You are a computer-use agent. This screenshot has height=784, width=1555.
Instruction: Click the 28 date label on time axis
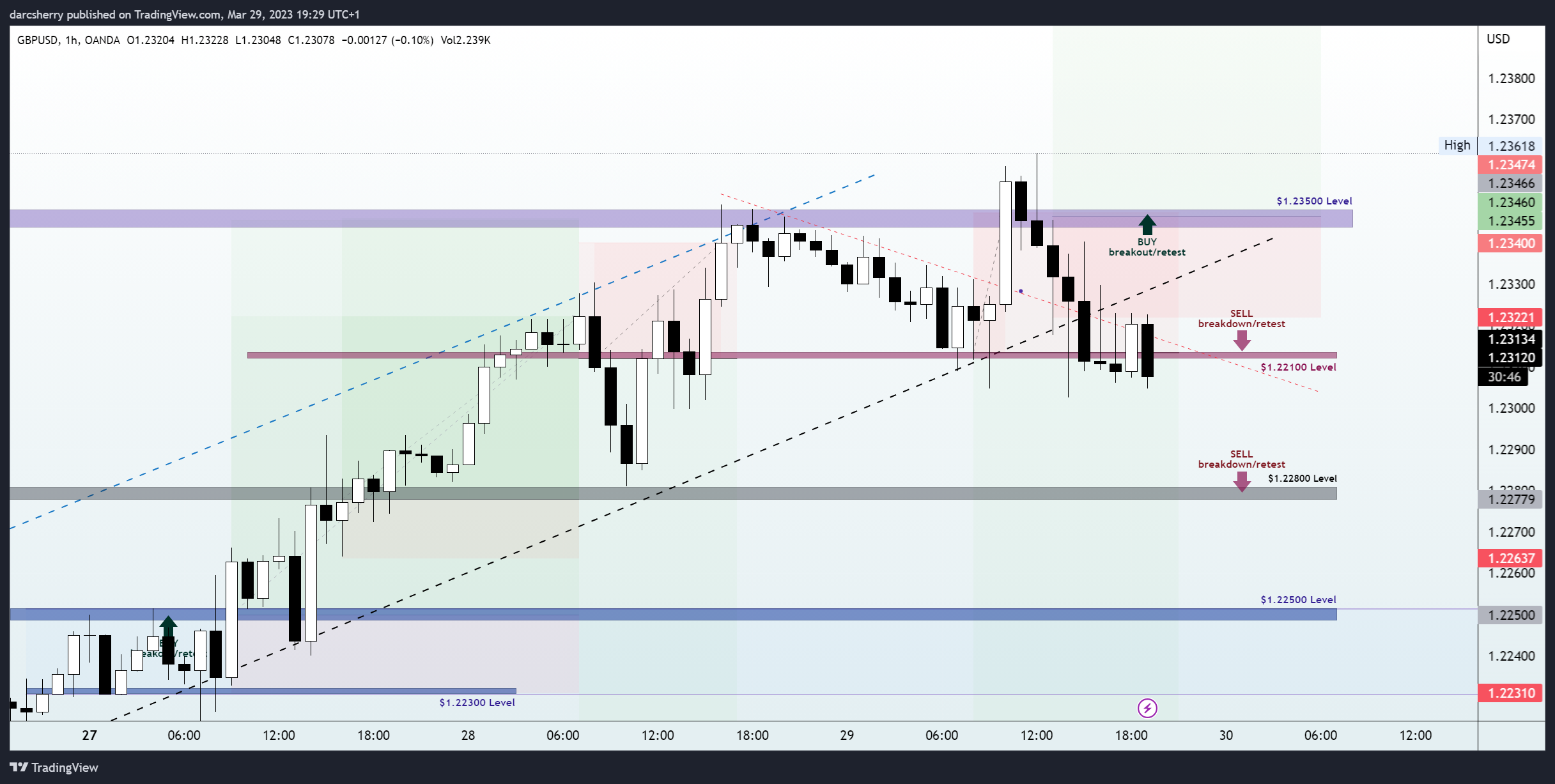click(x=468, y=735)
